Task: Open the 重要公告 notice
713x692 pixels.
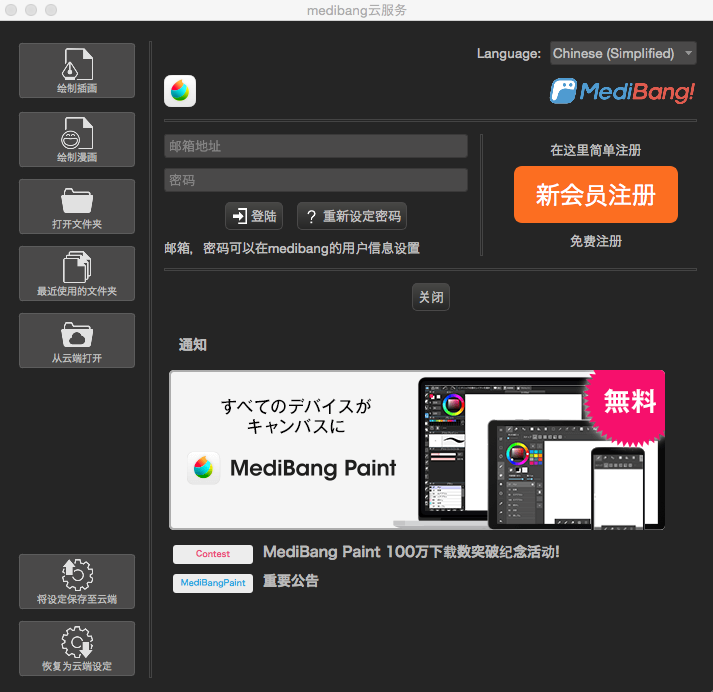Action: point(291,581)
